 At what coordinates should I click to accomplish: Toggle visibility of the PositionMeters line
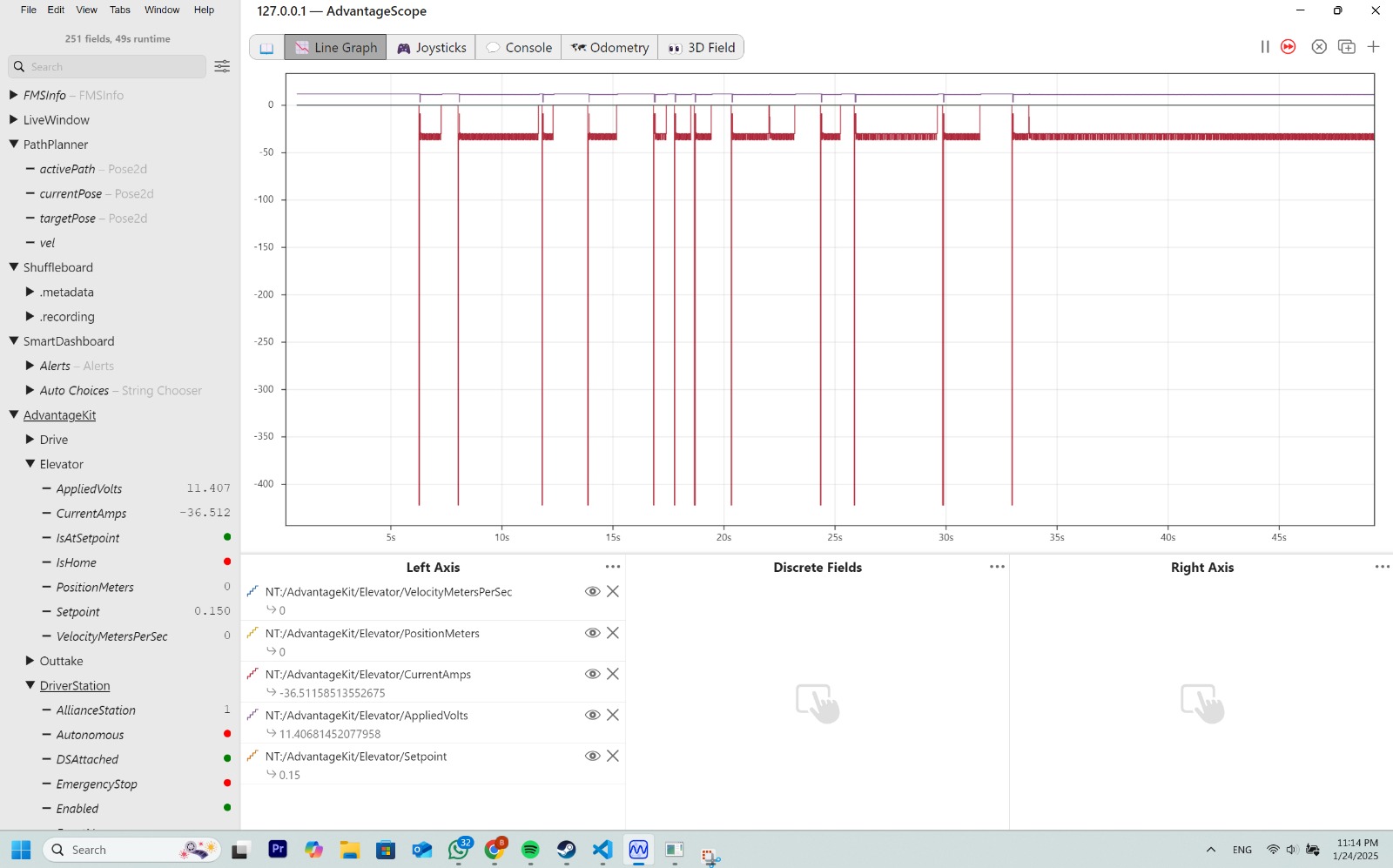click(592, 633)
